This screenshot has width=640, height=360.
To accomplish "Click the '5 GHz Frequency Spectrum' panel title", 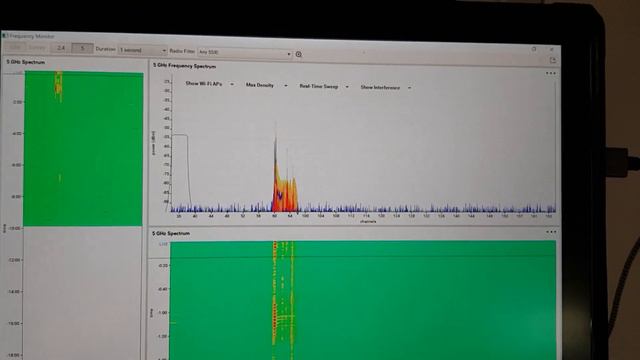I will pyautogui.click(x=184, y=66).
